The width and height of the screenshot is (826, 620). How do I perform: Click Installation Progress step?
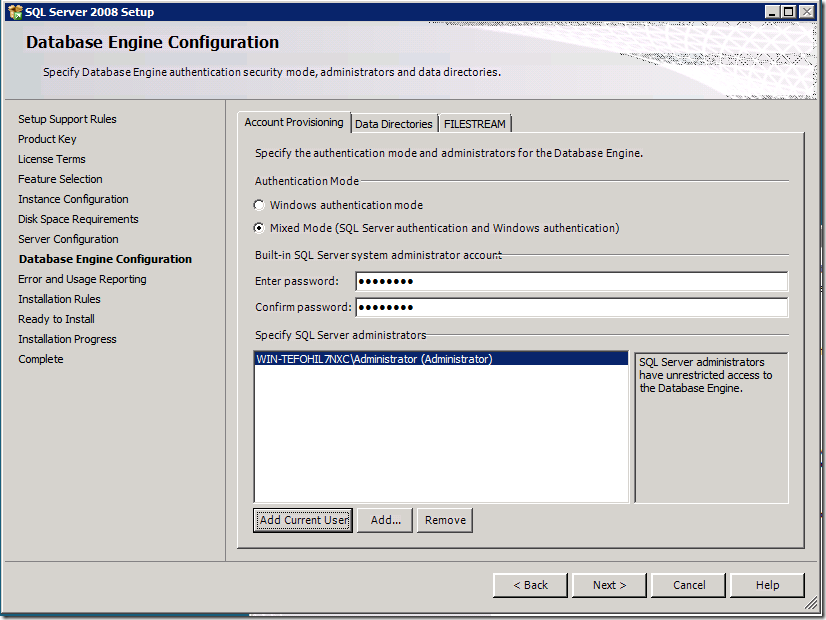pyautogui.click(x=67, y=339)
